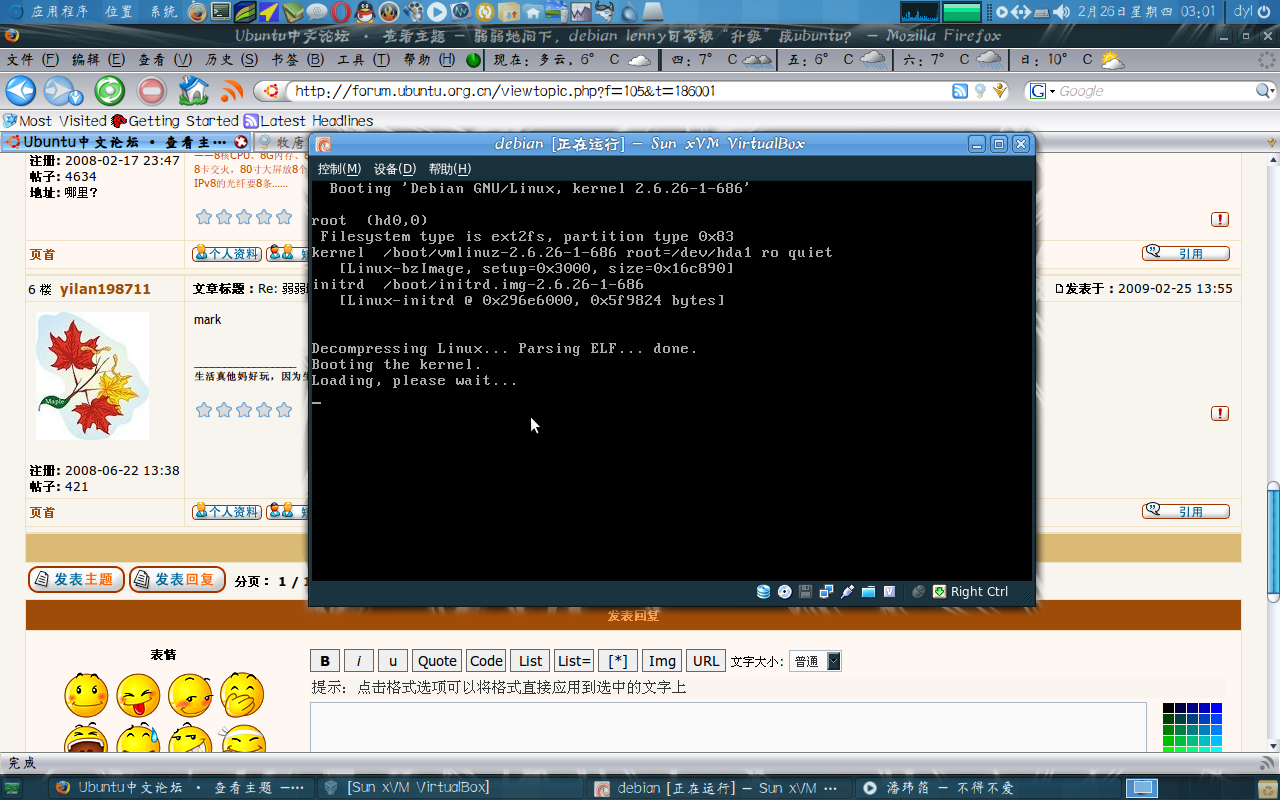The image size is (1280, 800).
Task: Click the VirtualBox shared folders status icon
Action: coord(868,591)
